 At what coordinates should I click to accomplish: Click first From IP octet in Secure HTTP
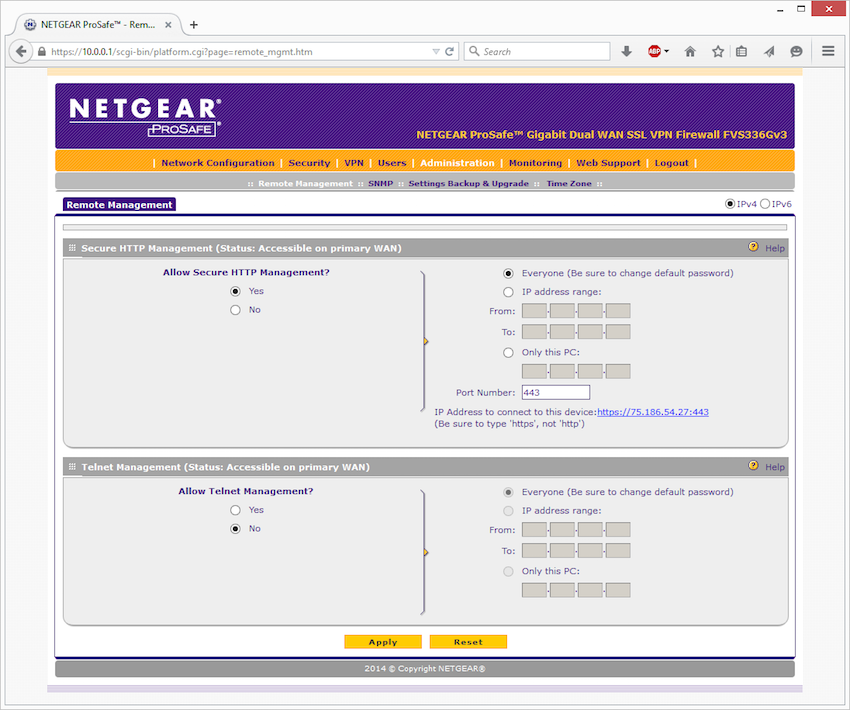pos(535,311)
